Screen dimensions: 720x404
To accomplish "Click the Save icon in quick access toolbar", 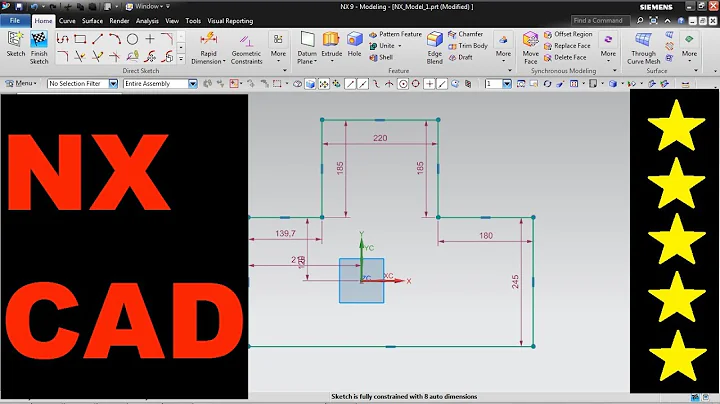I will click(19, 6).
